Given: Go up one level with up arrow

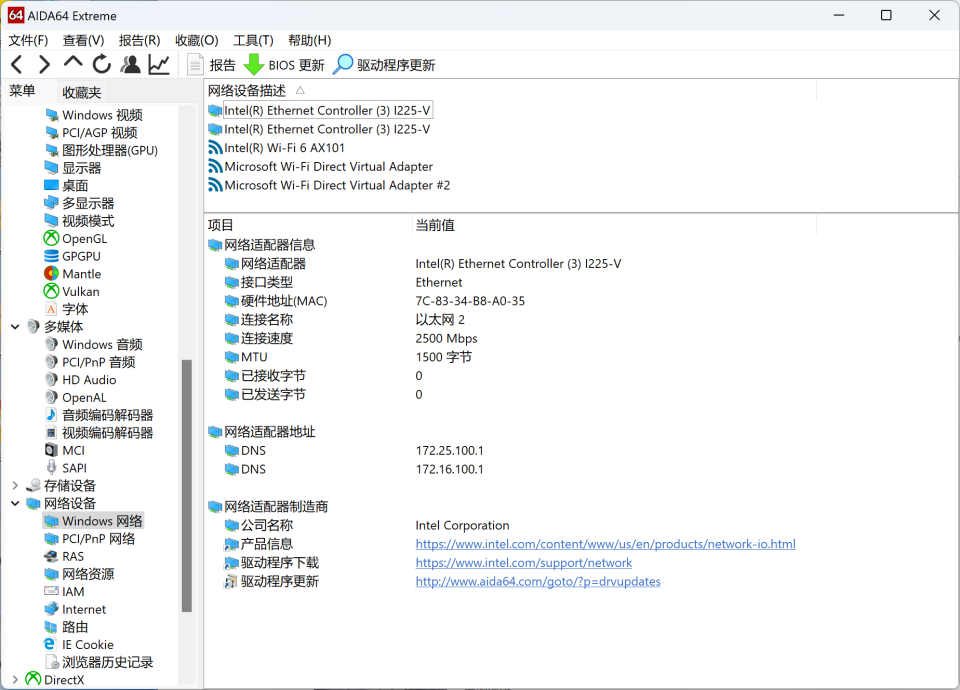Looking at the screenshot, I should (x=73, y=62).
